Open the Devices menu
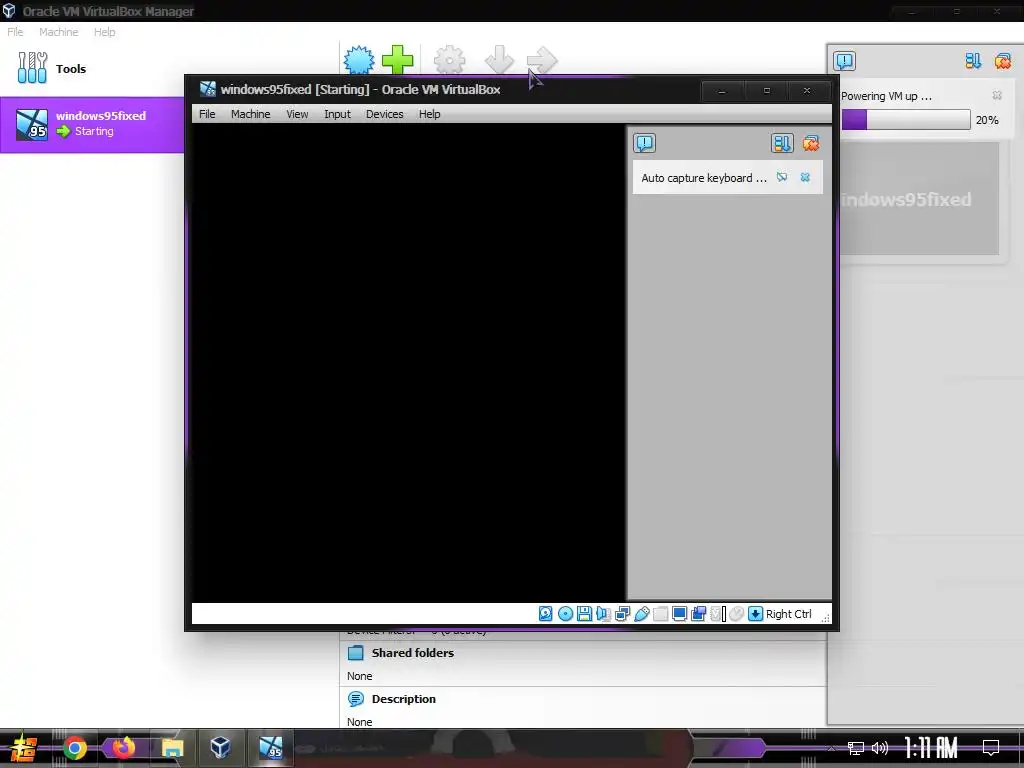The width and height of the screenshot is (1024, 768). [x=385, y=114]
